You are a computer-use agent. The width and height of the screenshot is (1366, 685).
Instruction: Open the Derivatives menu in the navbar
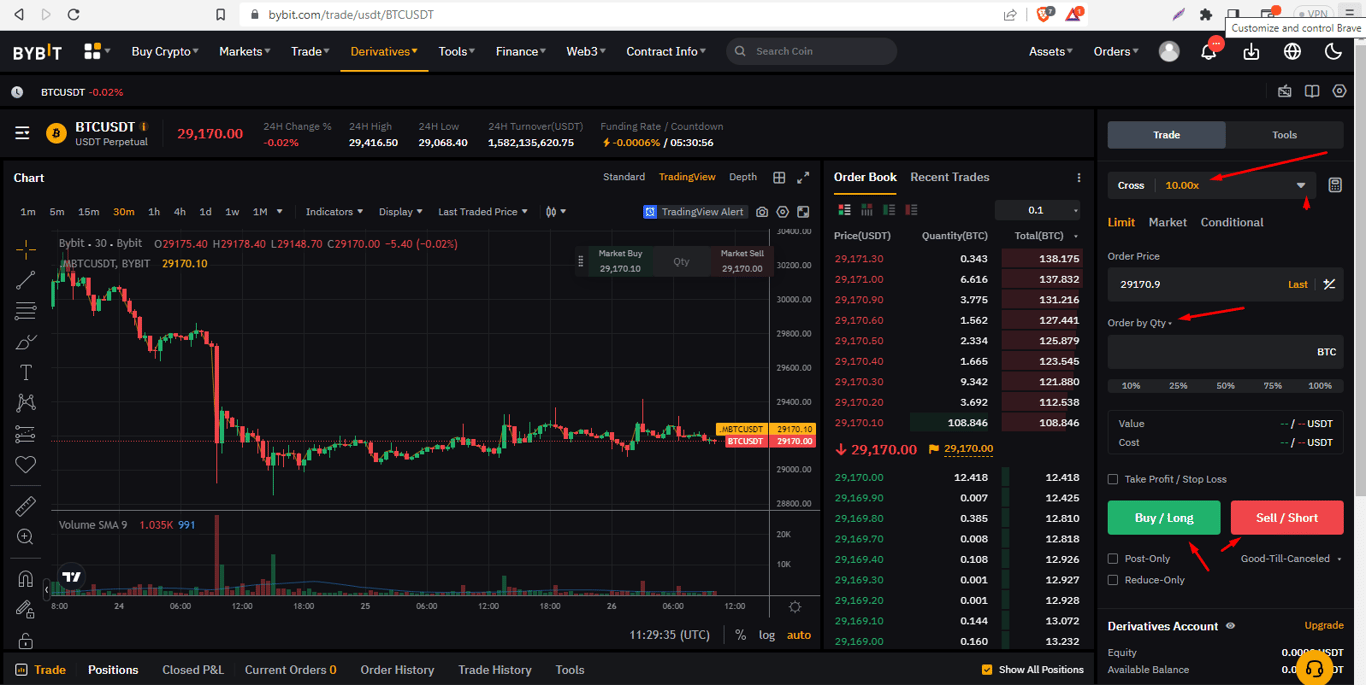(x=384, y=51)
